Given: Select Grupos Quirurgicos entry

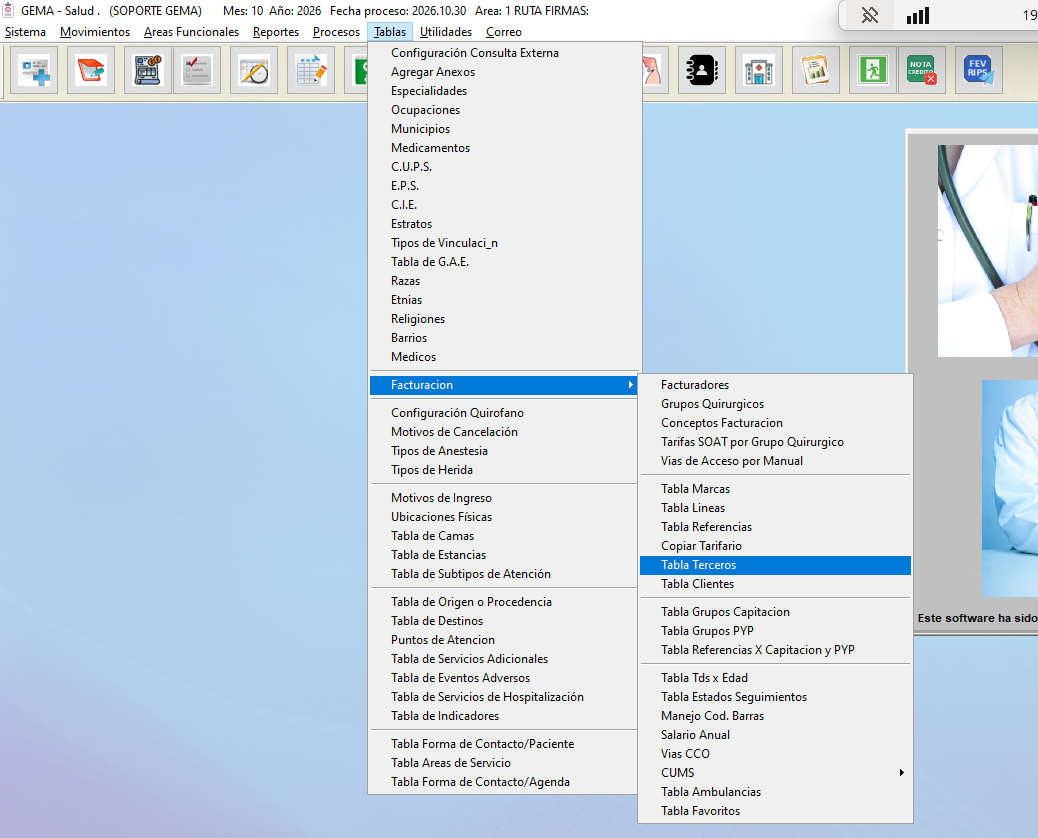Looking at the screenshot, I should pyautogui.click(x=775, y=404).
